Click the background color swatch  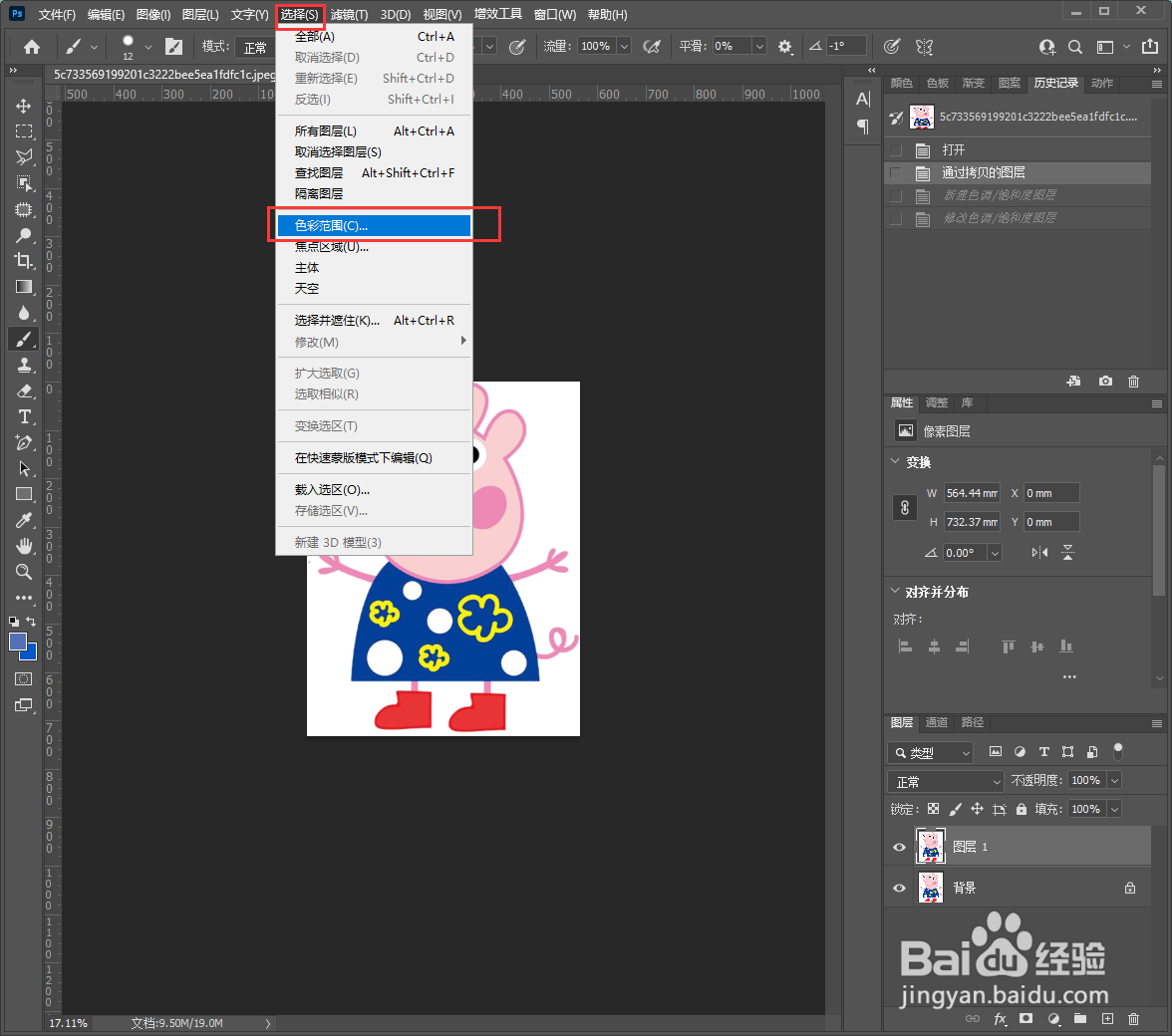31,654
